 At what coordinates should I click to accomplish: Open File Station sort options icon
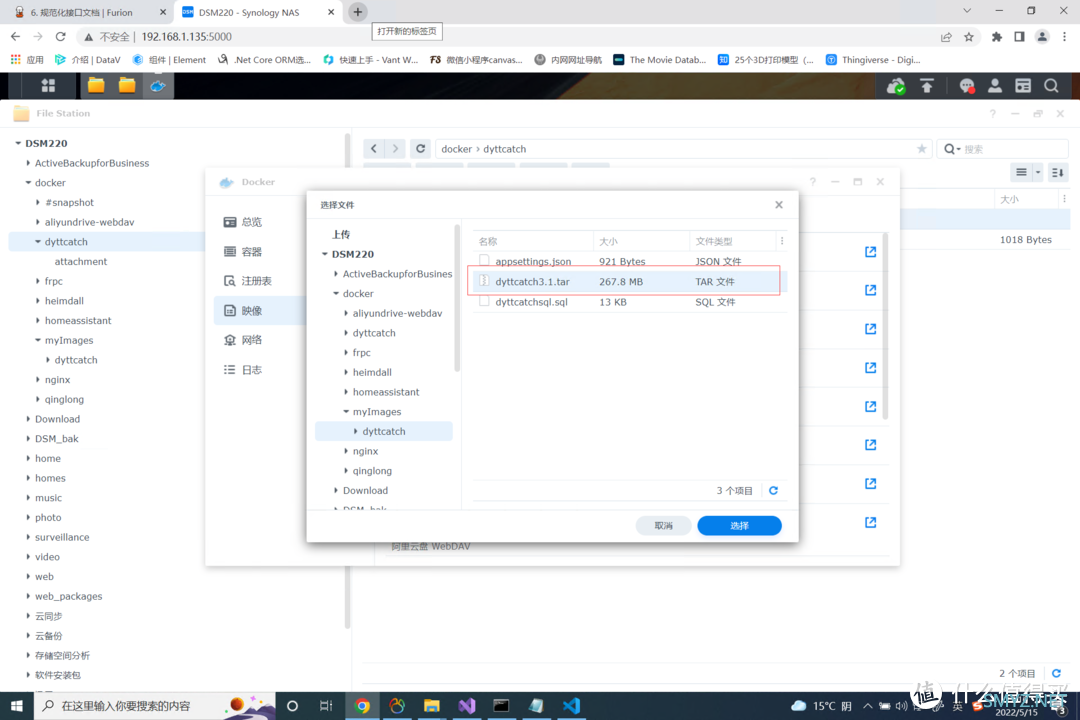tap(1058, 172)
